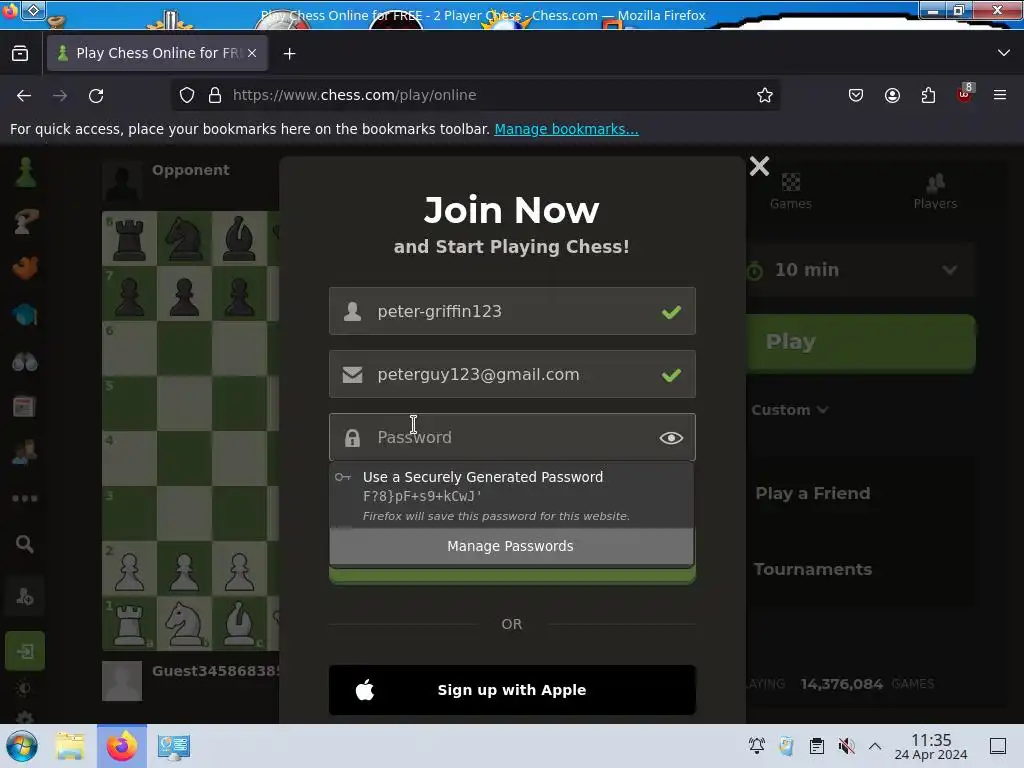Bookmark this page with the star icon
The image size is (1024, 768).
pos(765,95)
